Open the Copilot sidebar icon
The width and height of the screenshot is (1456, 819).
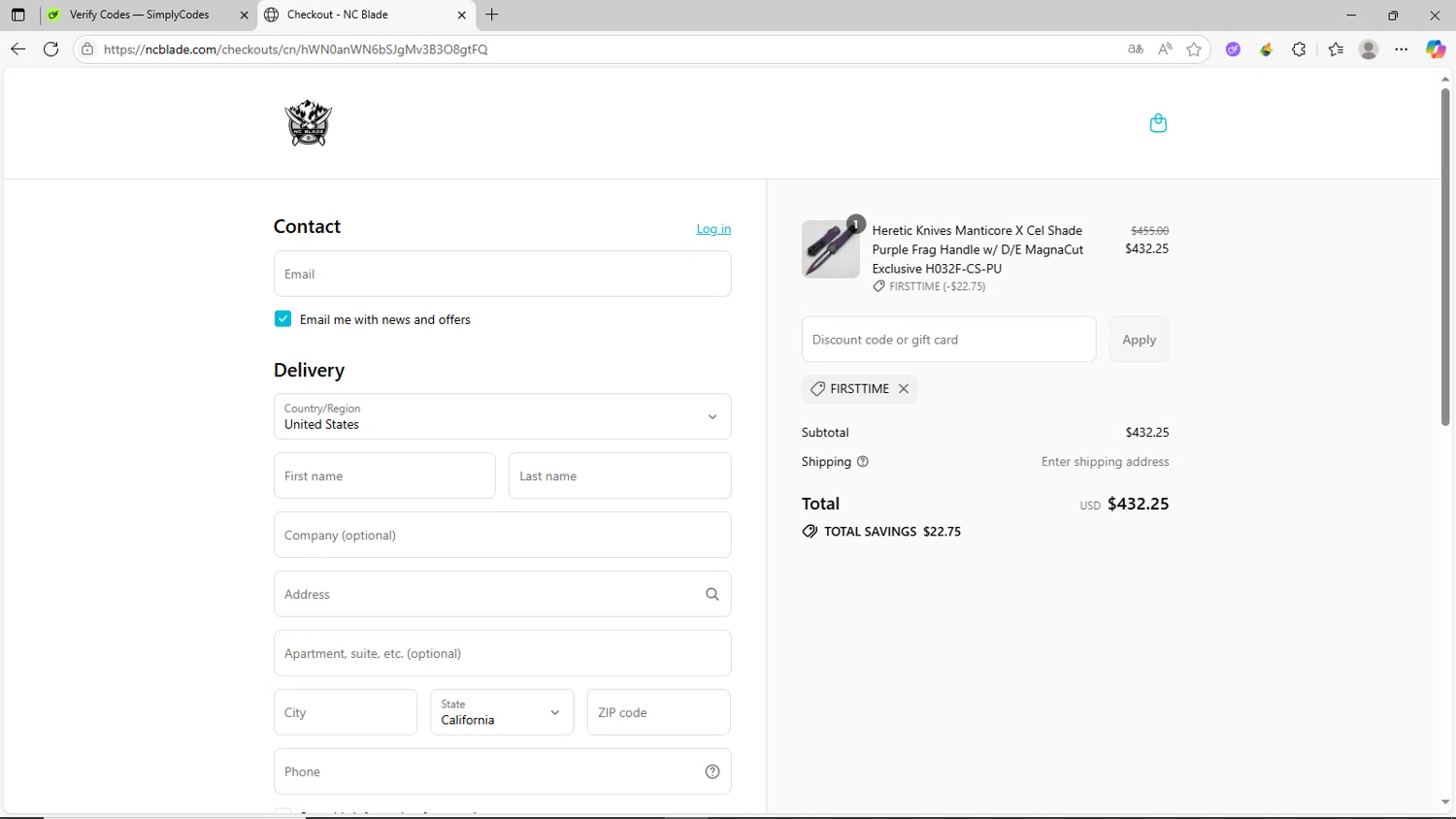click(1436, 49)
